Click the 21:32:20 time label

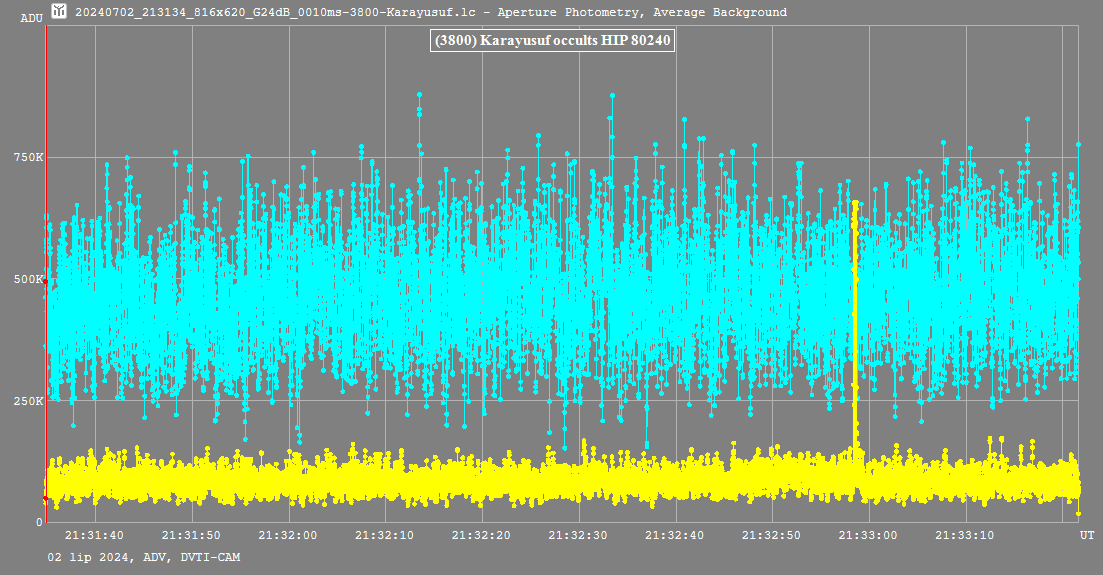coord(481,536)
